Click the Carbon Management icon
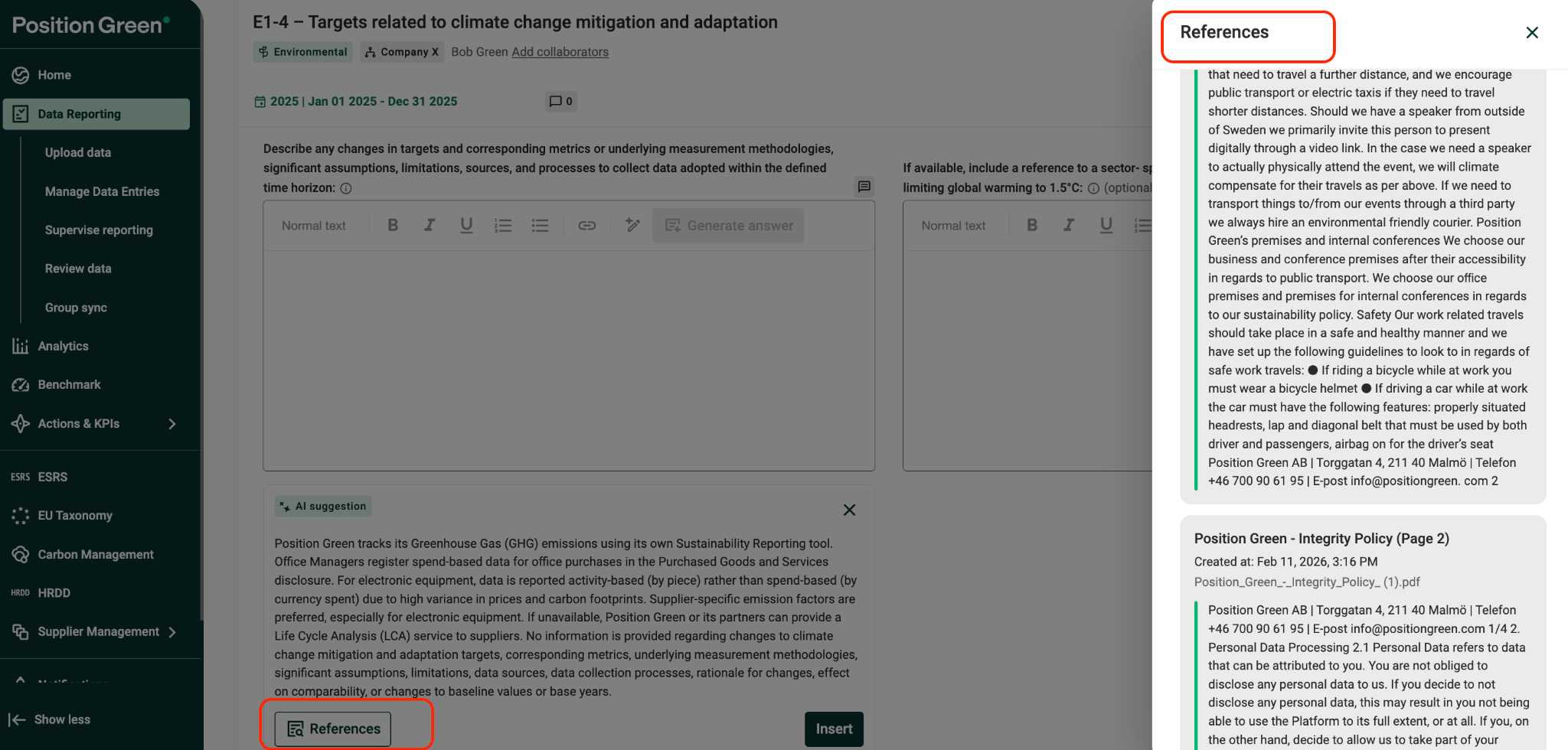Image resolution: width=1568 pixels, height=750 pixels. (x=20, y=554)
